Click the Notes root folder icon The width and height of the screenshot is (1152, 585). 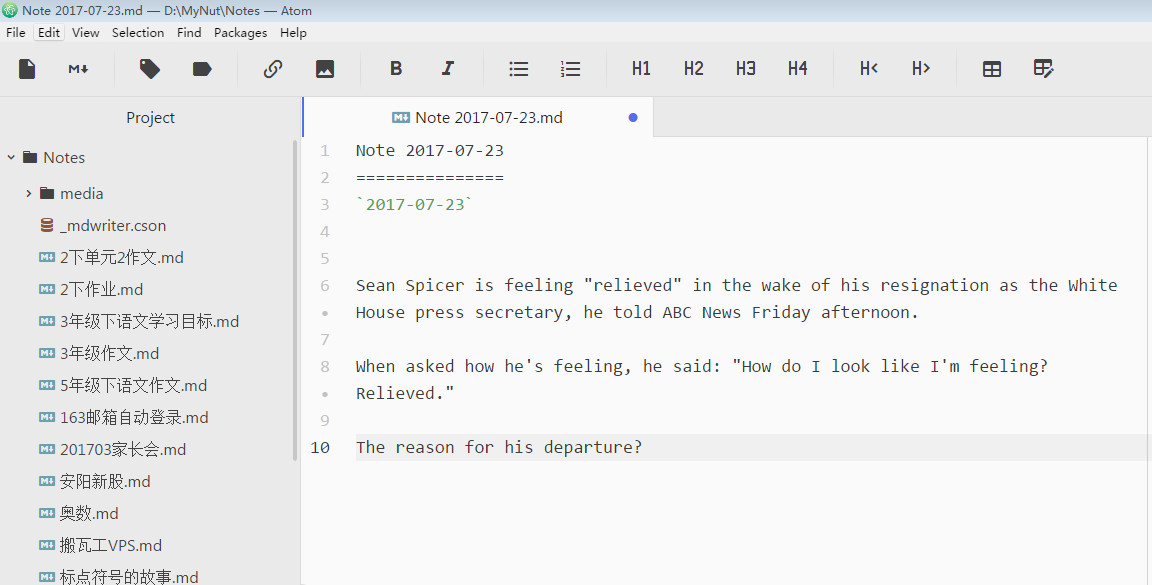coord(30,157)
